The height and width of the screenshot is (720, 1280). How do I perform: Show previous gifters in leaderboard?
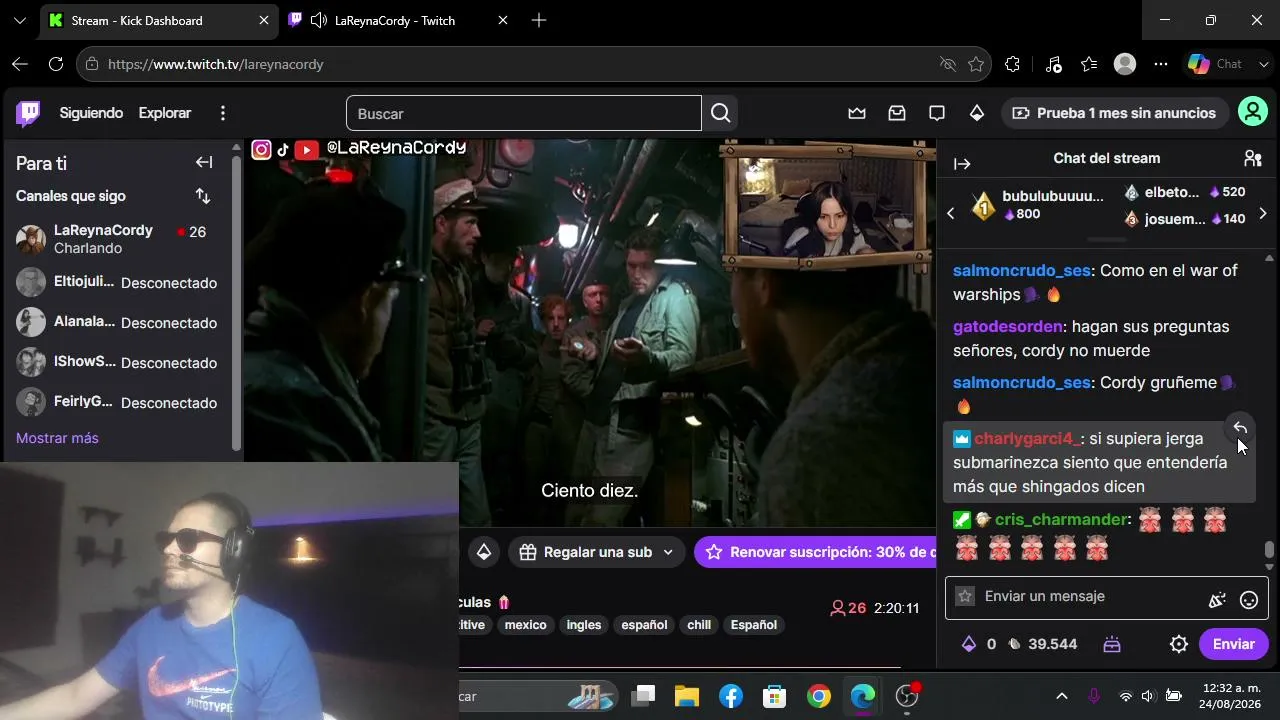coord(951,213)
